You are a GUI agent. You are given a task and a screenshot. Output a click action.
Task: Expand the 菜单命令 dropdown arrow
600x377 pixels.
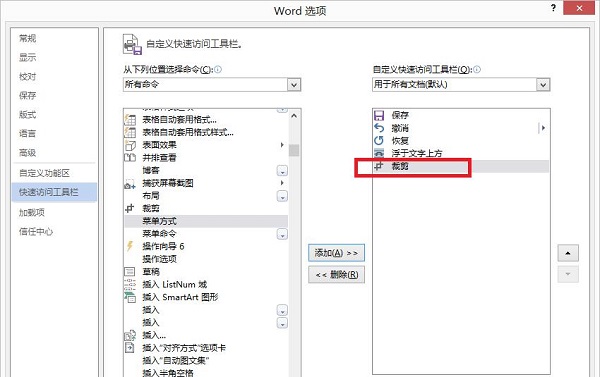coord(282,234)
